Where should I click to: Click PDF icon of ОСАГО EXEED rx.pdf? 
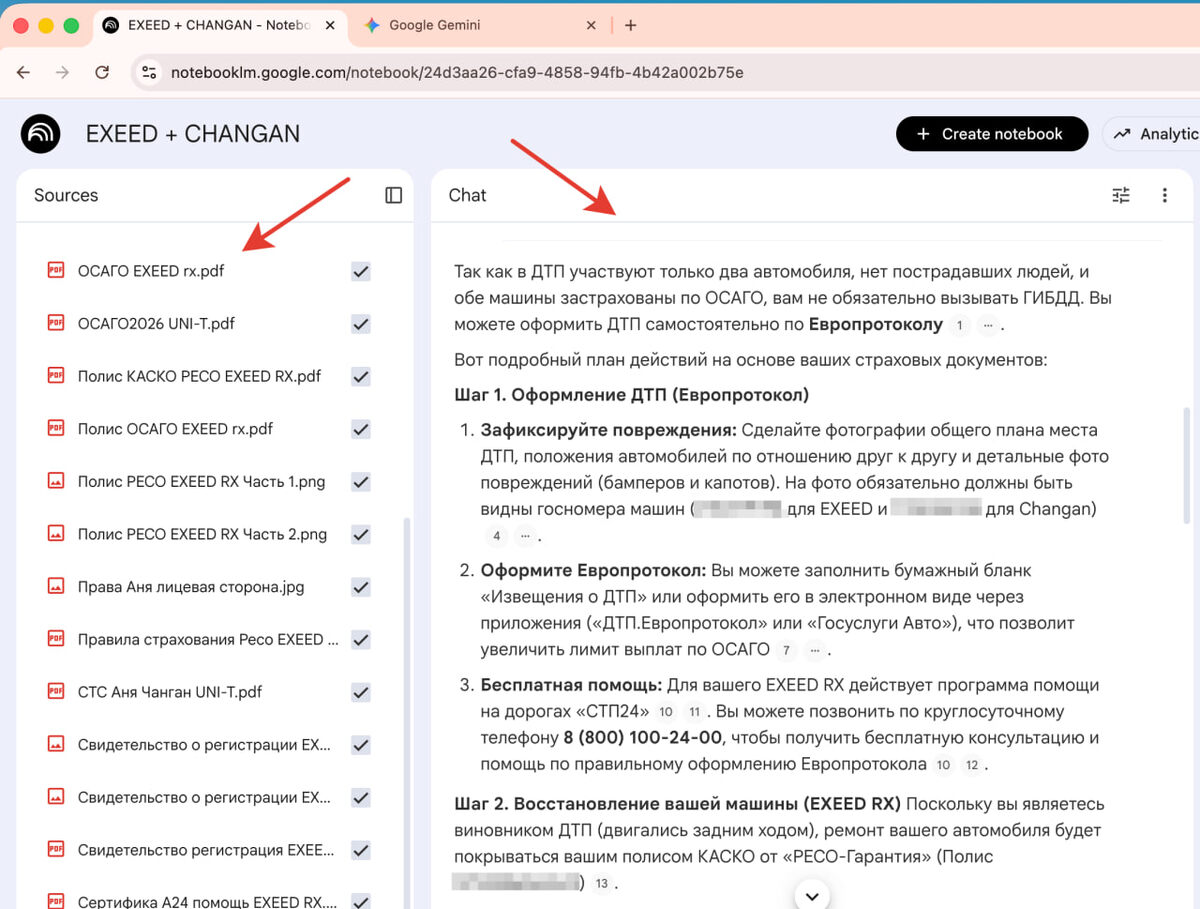[56, 270]
